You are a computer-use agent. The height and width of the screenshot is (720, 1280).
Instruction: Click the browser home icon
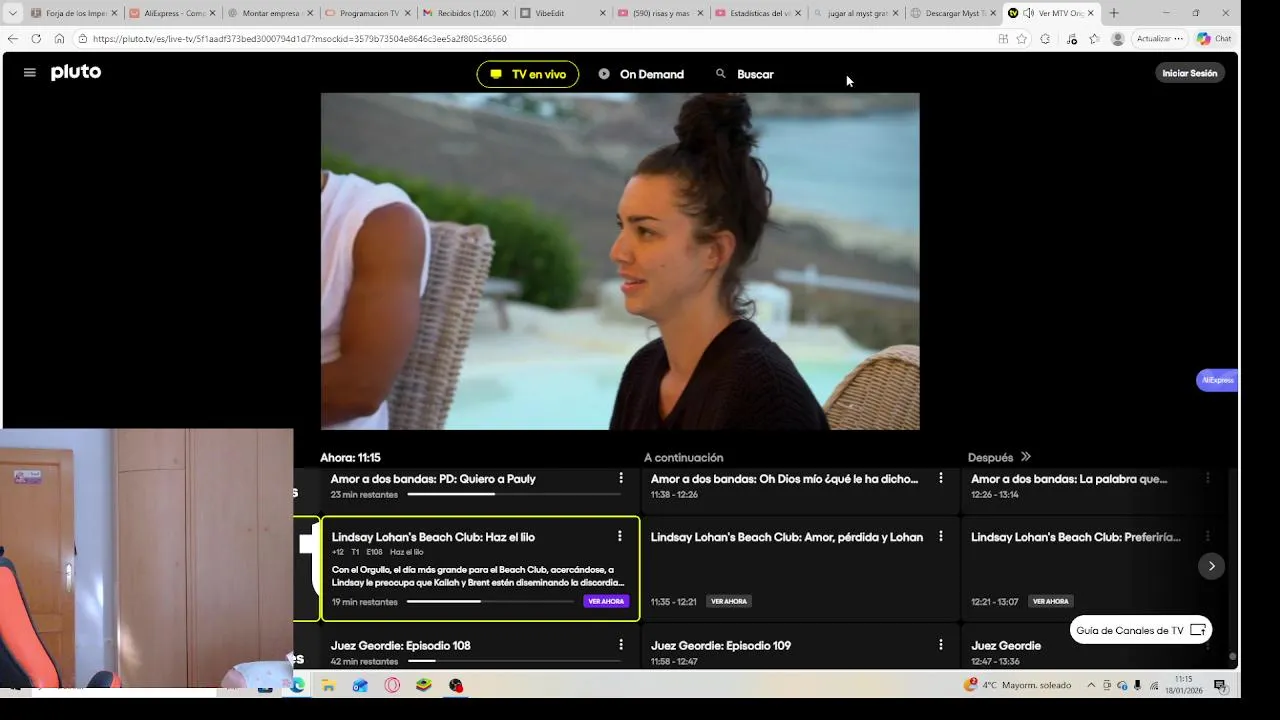59,39
